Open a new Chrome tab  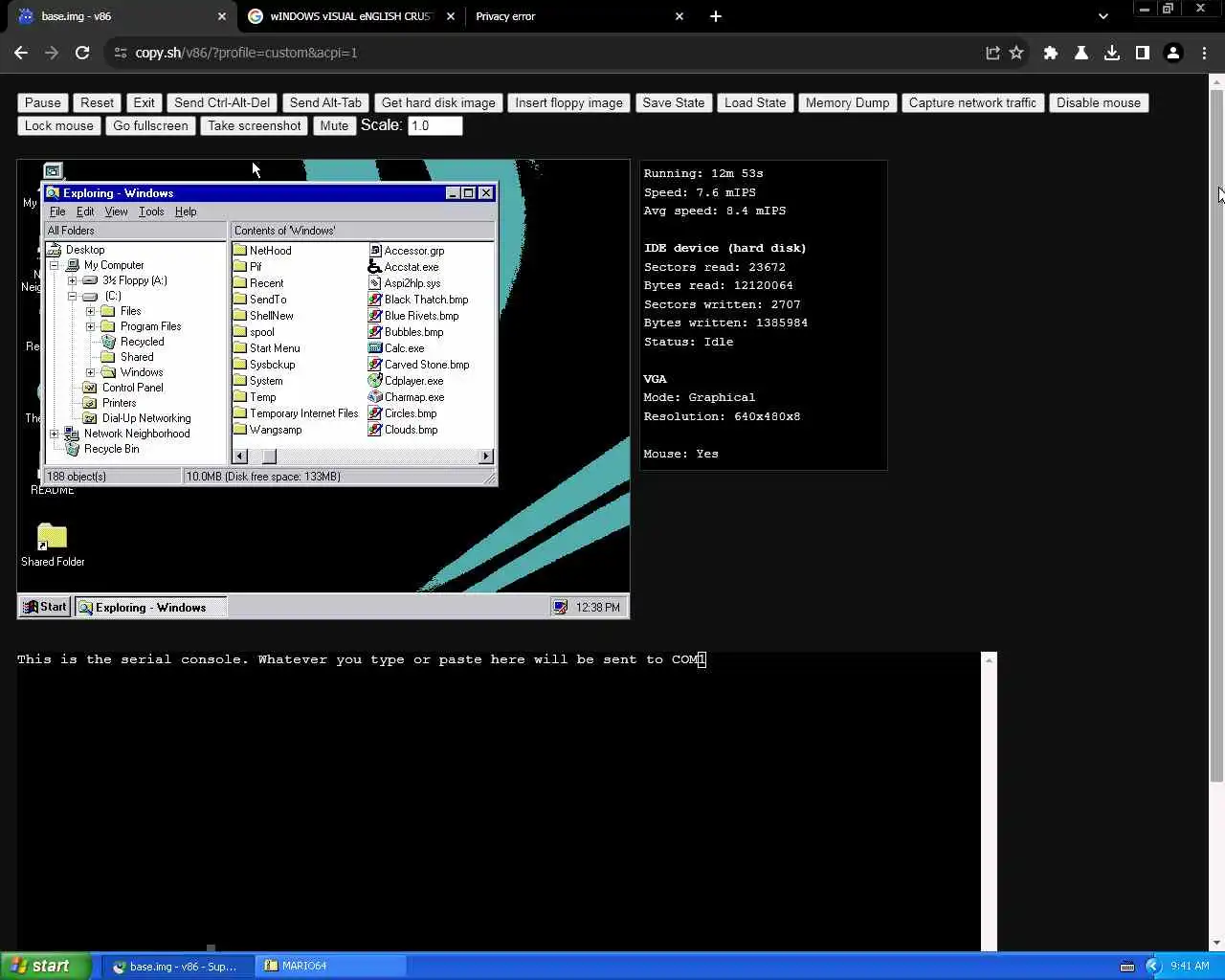click(x=716, y=16)
